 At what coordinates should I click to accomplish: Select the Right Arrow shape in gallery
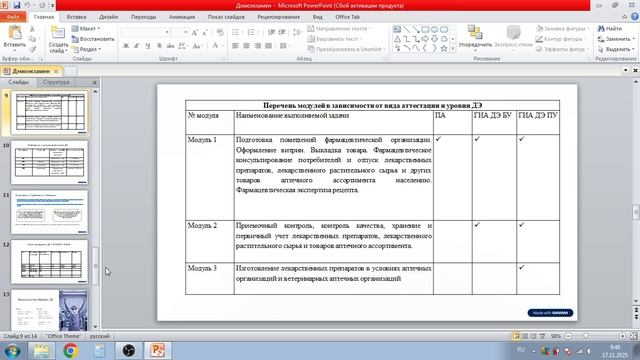[425, 39]
